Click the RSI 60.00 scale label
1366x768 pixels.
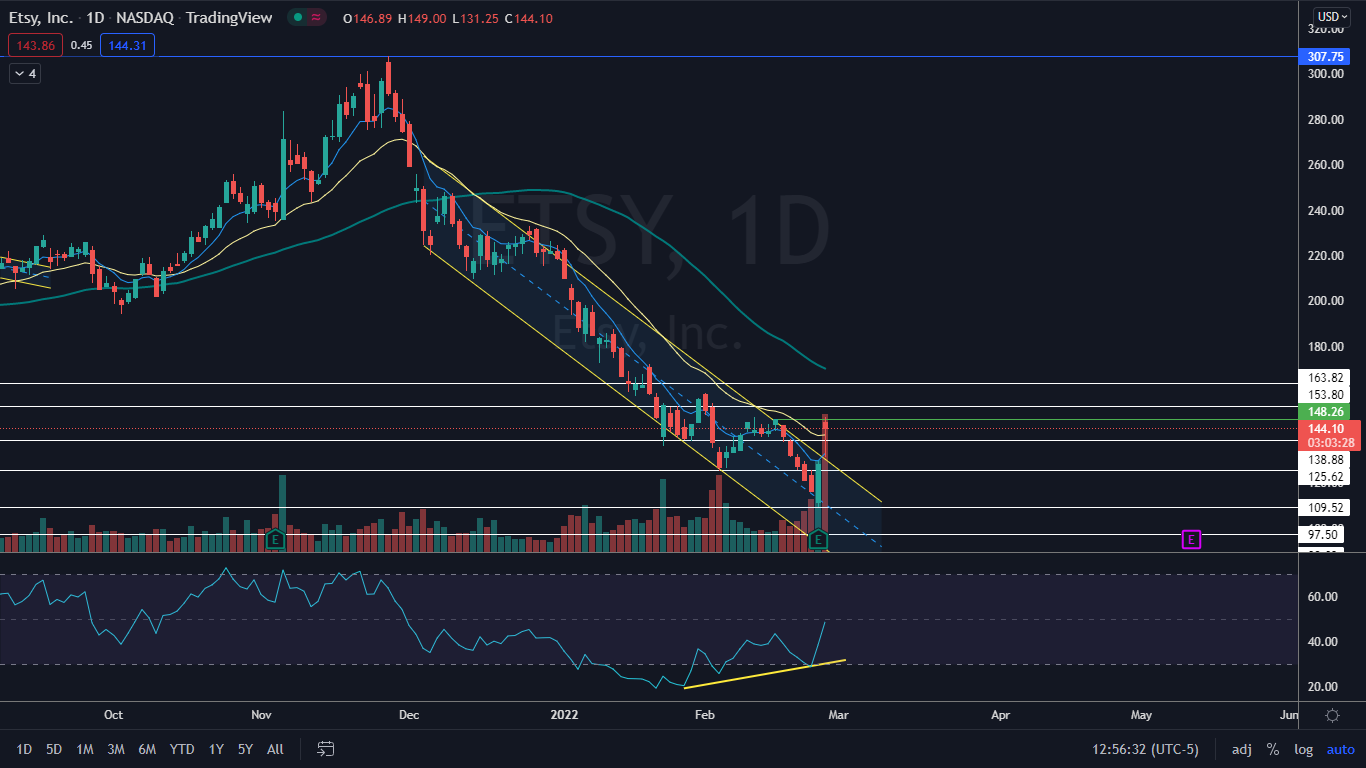click(1322, 597)
